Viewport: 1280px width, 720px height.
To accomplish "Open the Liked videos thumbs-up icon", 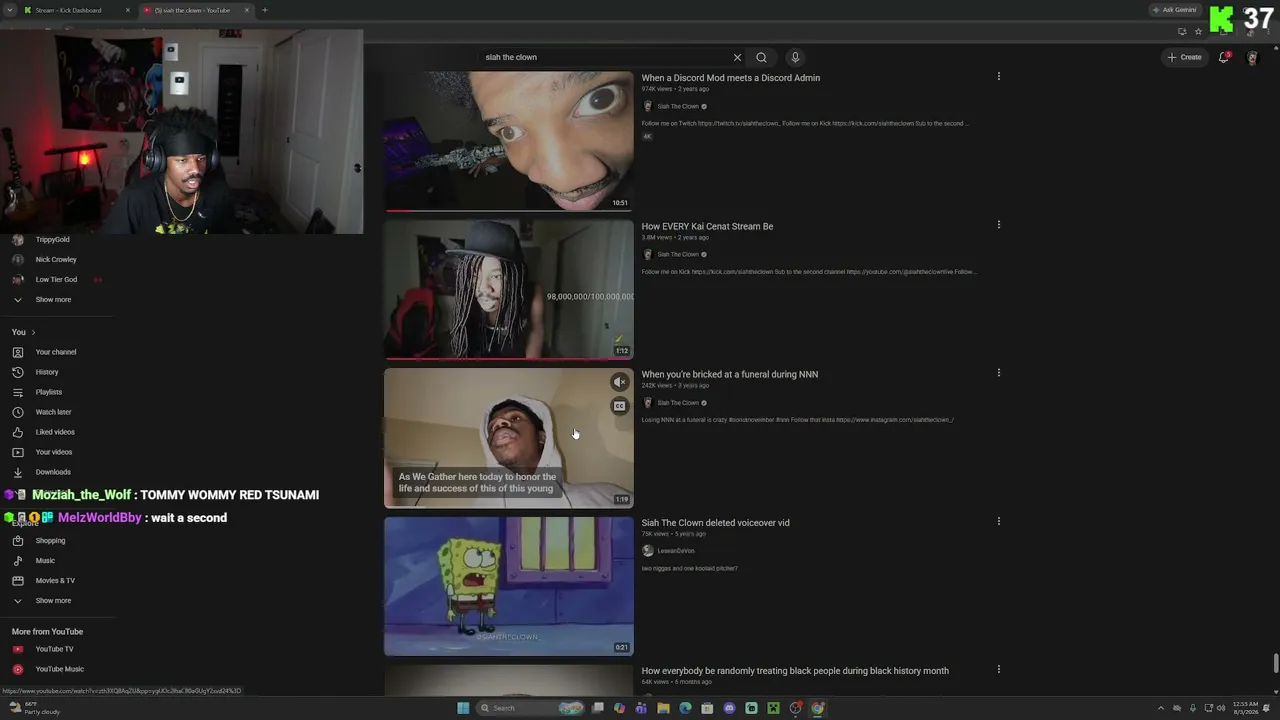I will pos(18,432).
